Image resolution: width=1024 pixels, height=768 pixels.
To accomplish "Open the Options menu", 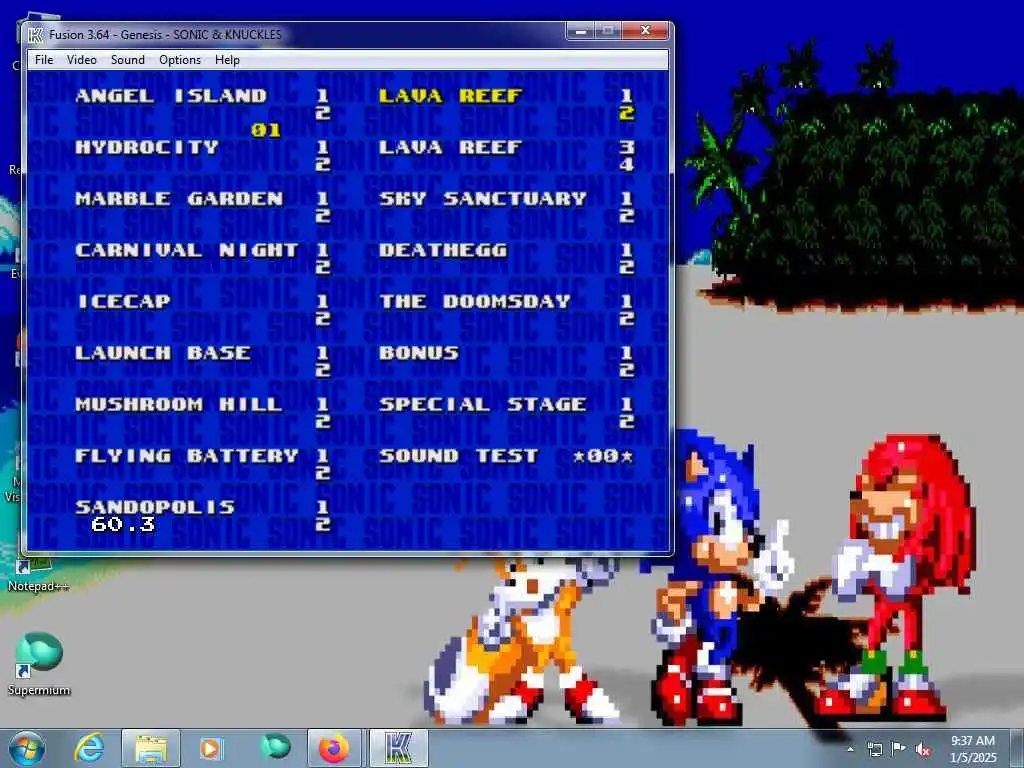I will click(180, 59).
